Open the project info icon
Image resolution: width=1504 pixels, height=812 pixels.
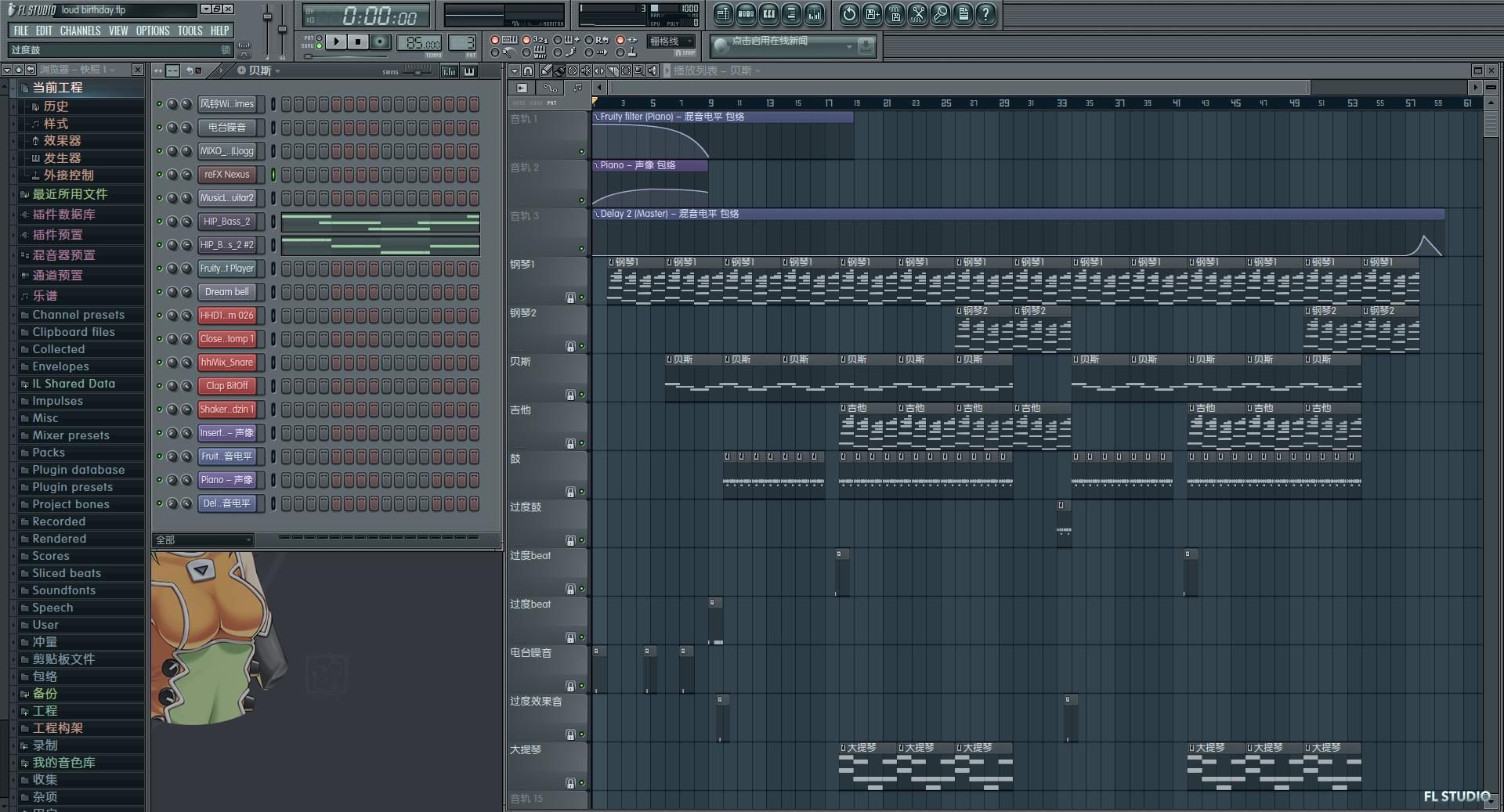(x=963, y=13)
